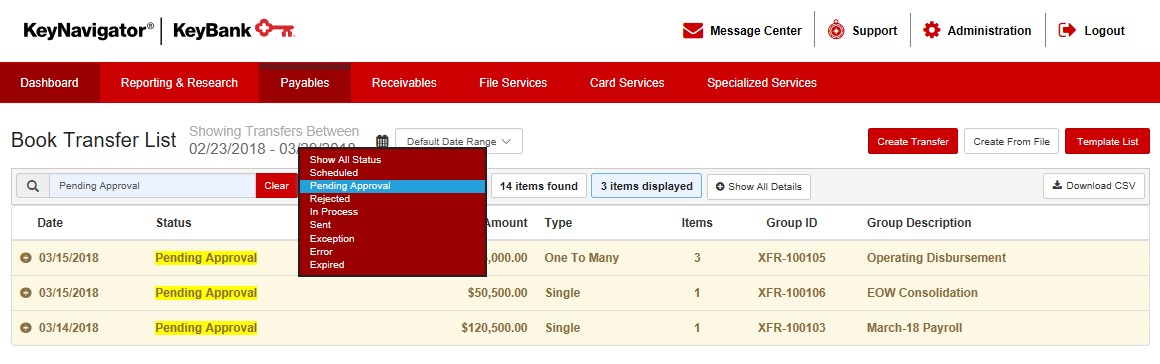This screenshot has height=364, width=1160.
Task: Clear the search filter
Action: pyautogui.click(x=277, y=186)
